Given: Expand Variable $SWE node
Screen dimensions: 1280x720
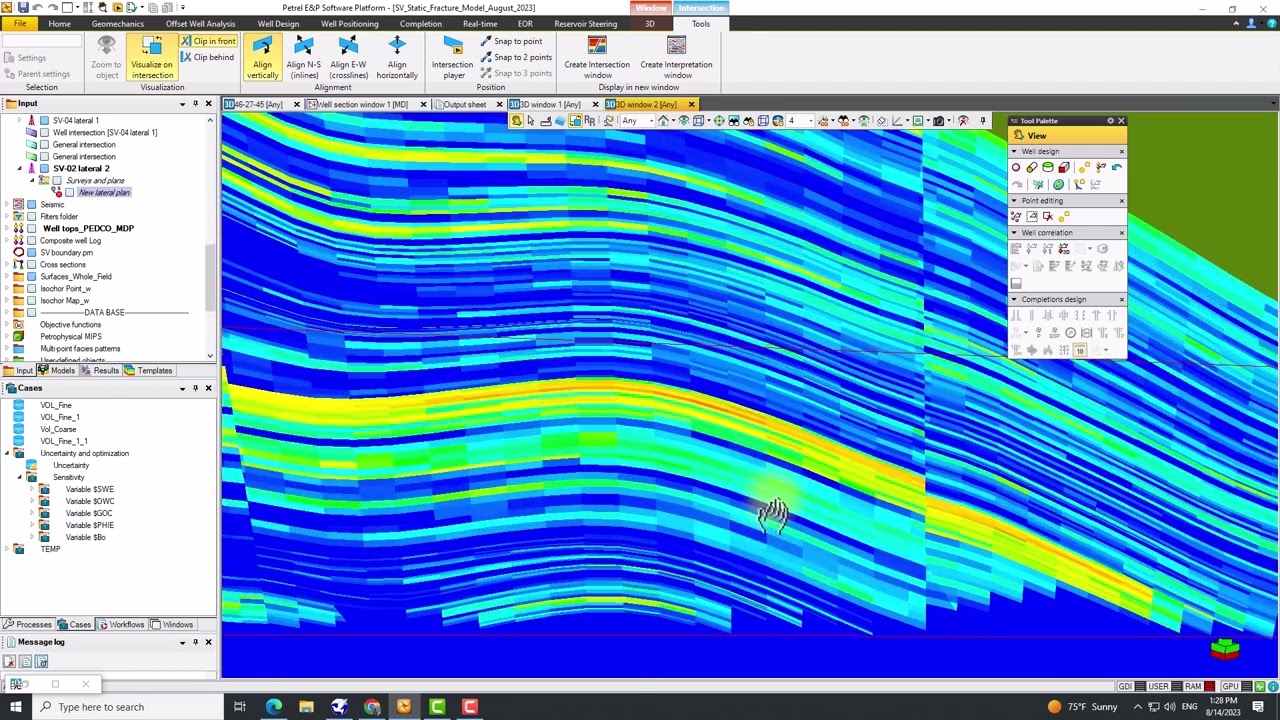Looking at the screenshot, I should click(x=31, y=489).
